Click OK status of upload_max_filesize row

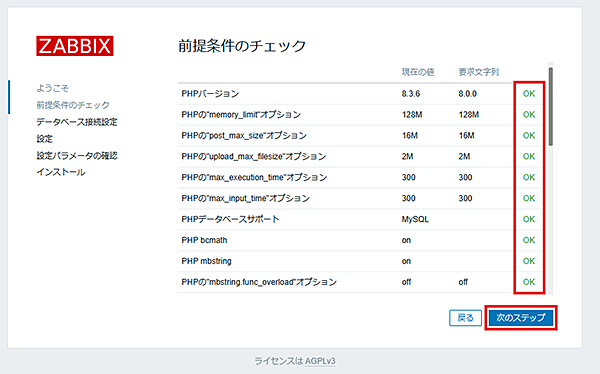click(x=529, y=157)
